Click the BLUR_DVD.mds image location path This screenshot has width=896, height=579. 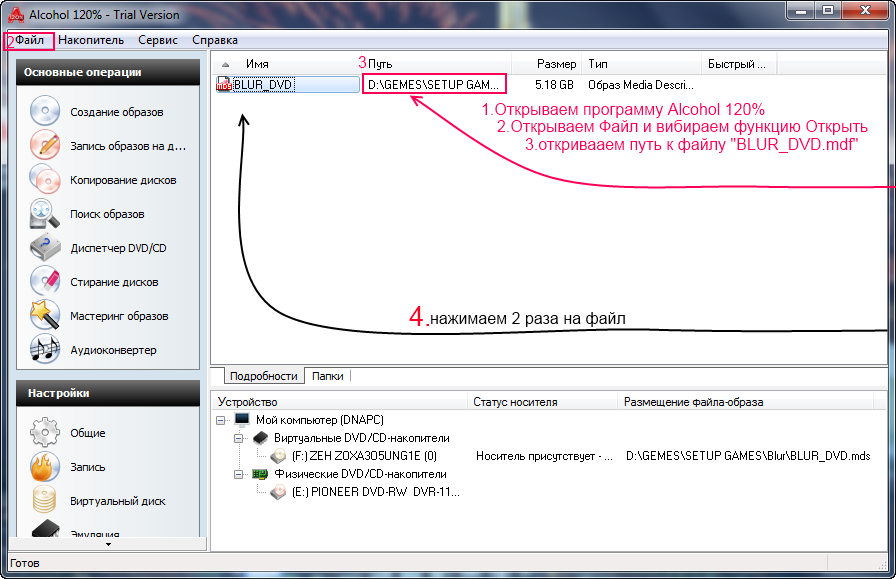pyautogui.click(x=748, y=456)
